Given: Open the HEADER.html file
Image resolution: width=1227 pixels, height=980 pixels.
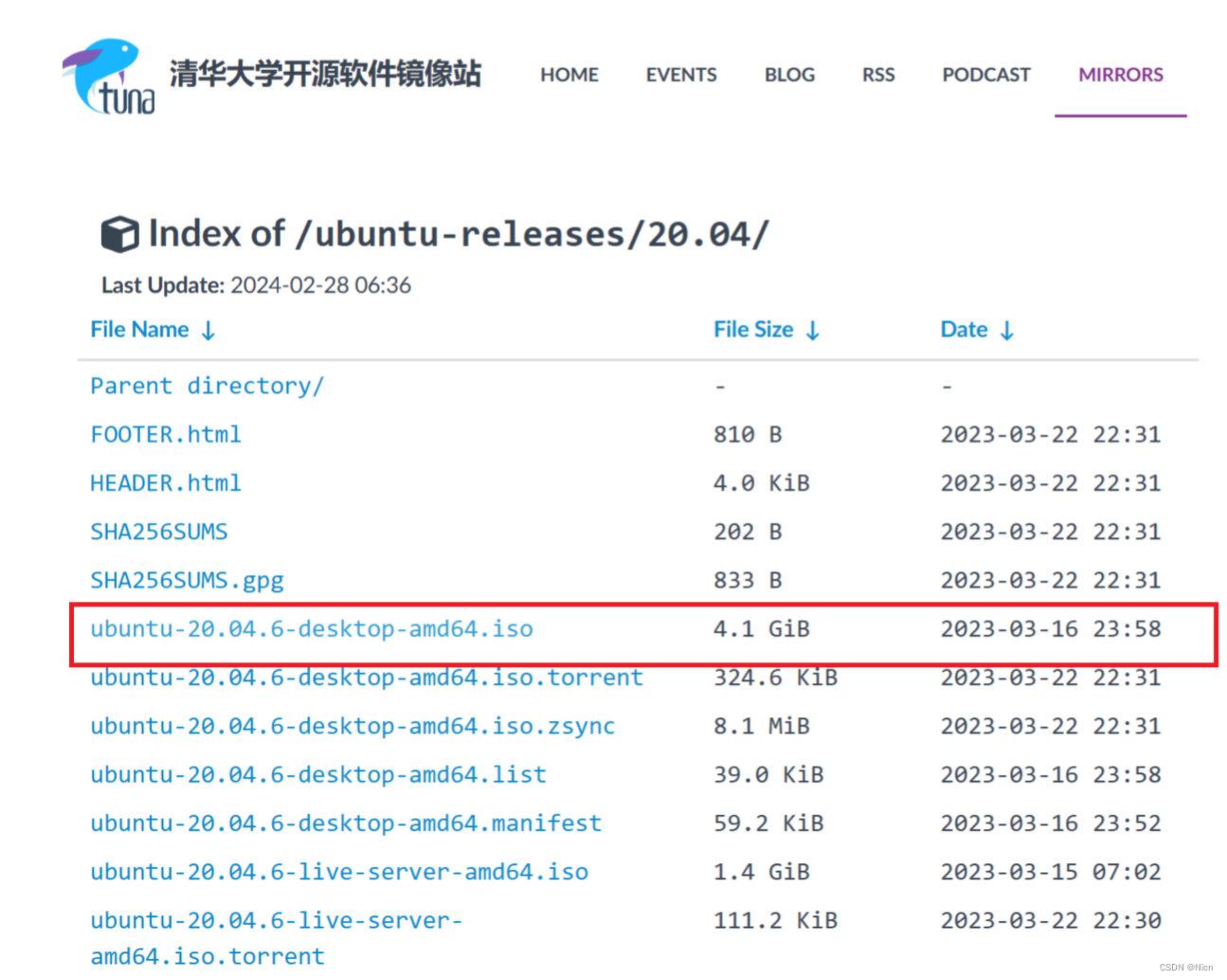Looking at the screenshot, I should coord(166,482).
